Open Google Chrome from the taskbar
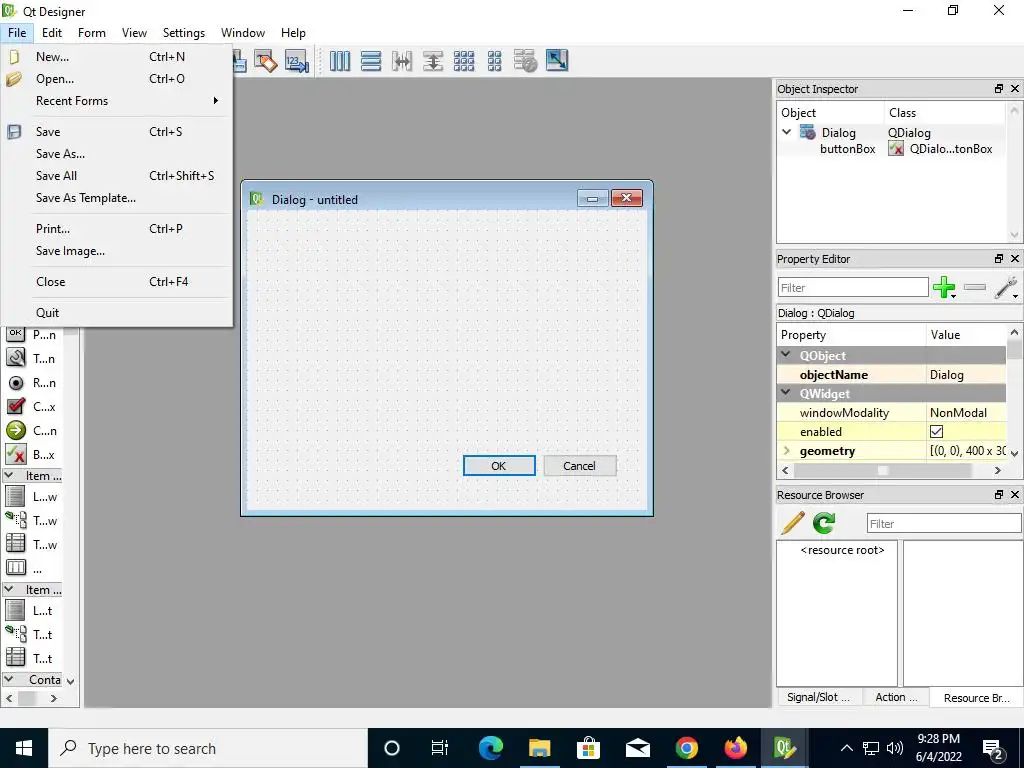Image resolution: width=1024 pixels, height=768 pixels. (686, 748)
